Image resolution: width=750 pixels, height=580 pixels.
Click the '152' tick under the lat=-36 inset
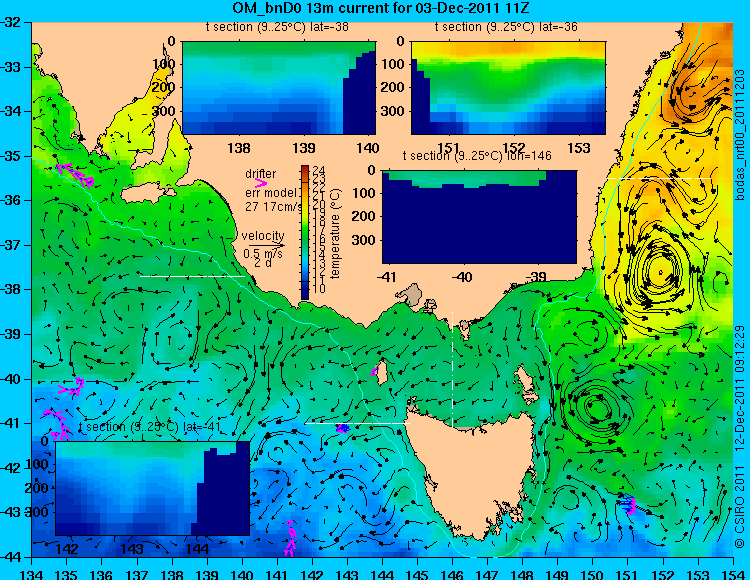tap(513, 148)
